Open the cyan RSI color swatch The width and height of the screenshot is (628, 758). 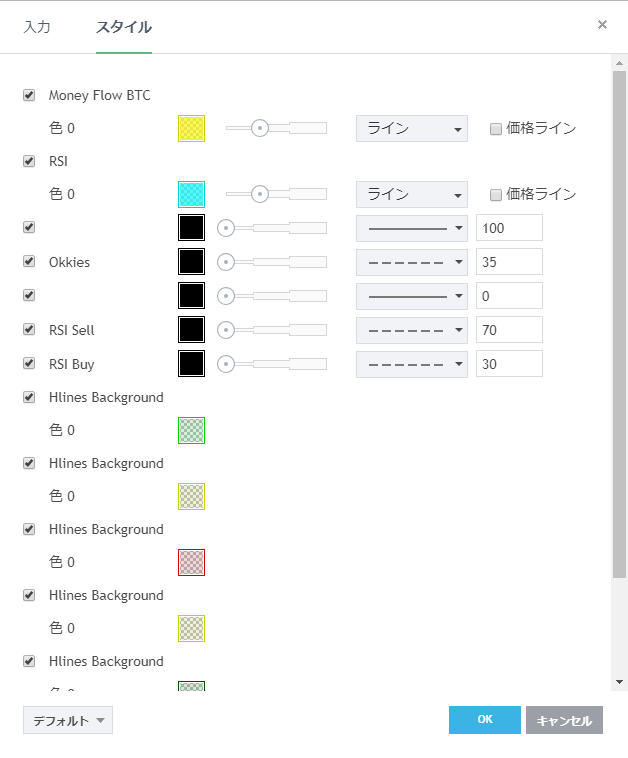pyautogui.click(x=191, y=194)
